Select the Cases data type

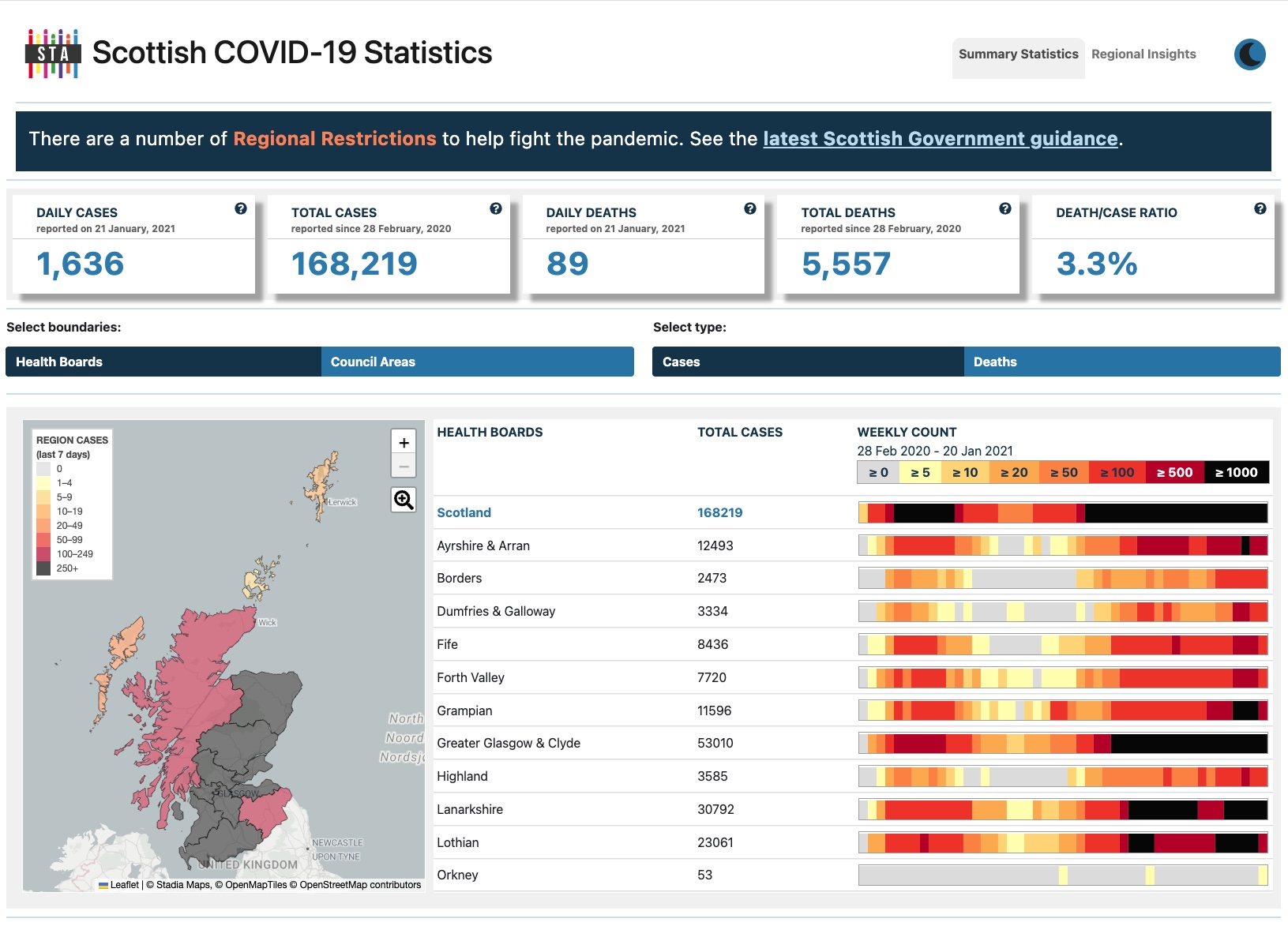(808, 362)
